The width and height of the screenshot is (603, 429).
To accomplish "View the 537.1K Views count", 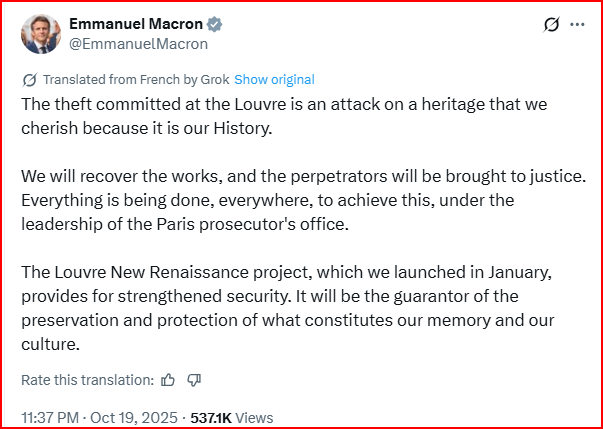I will pyautogui.click(x=232, y=416).
